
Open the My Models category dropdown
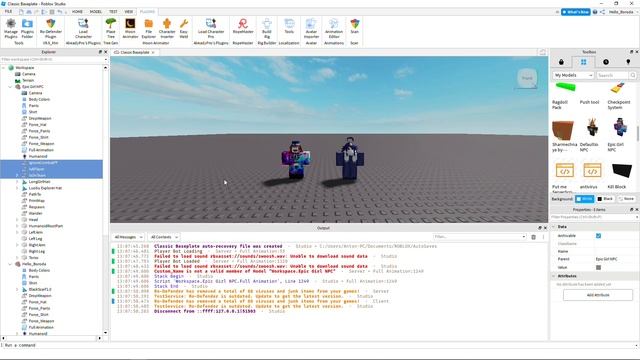coord(573,75)
